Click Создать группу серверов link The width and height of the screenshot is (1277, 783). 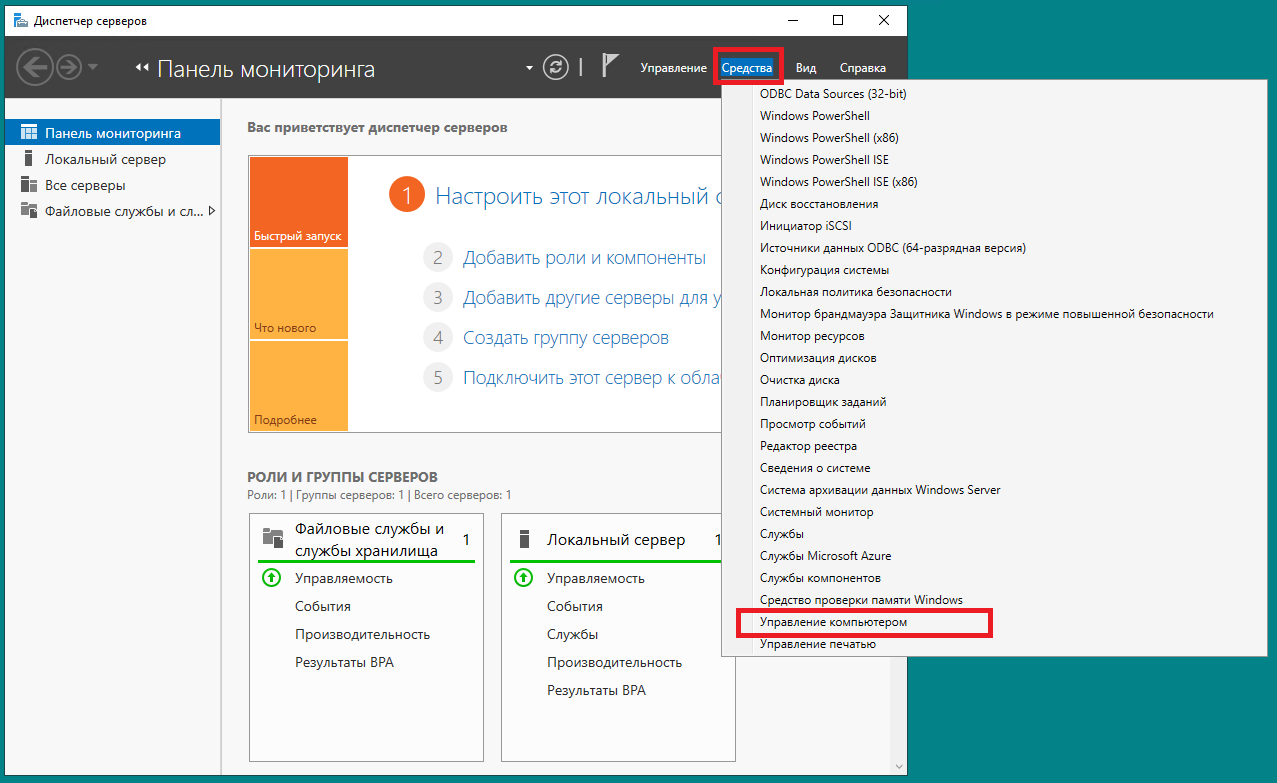pyautogui.click(x=565, y=338)
